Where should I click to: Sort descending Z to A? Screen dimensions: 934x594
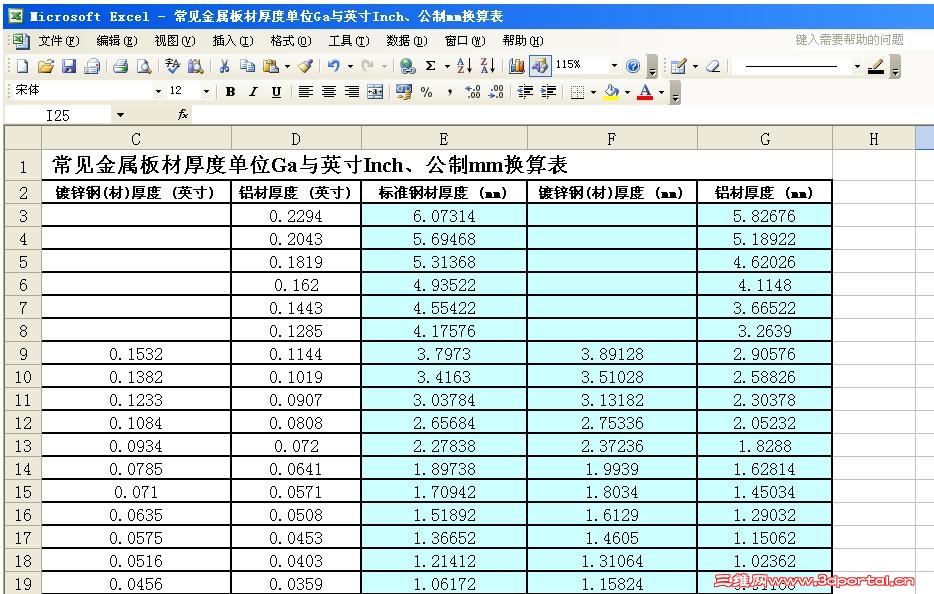(488, 66)
